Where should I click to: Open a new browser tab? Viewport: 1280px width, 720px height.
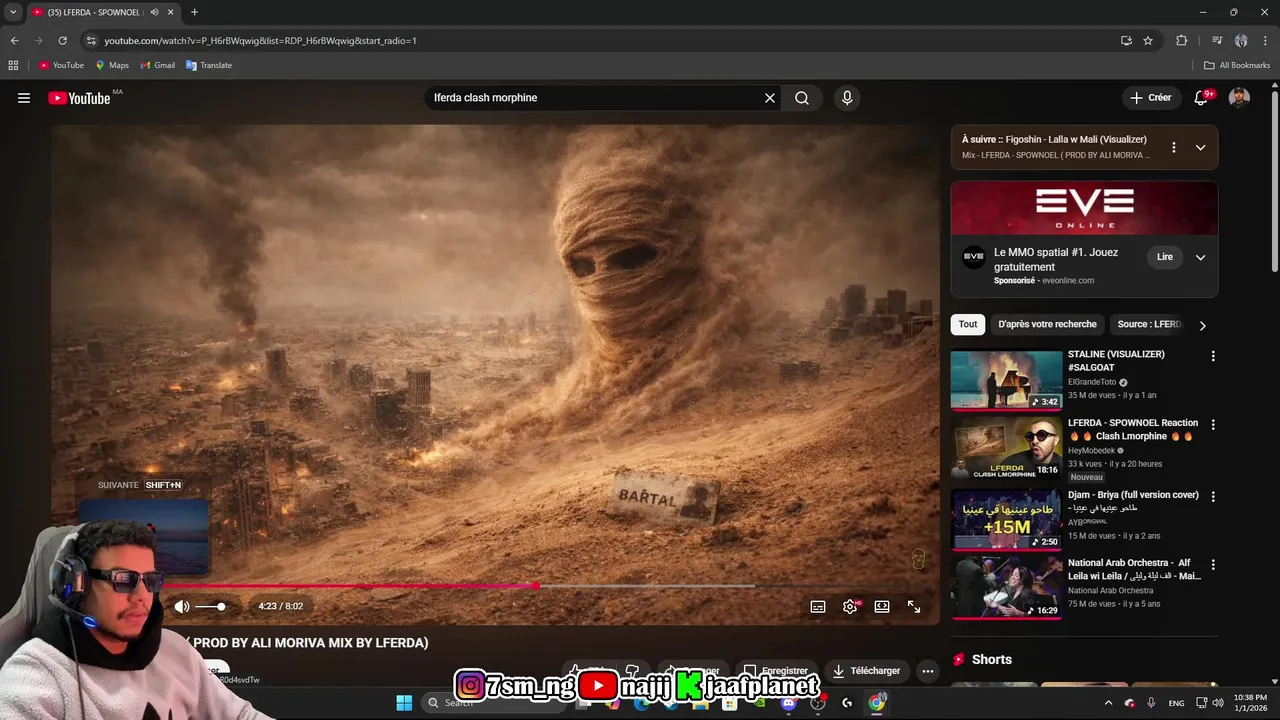pyautogui.click(x=194, y=12)
